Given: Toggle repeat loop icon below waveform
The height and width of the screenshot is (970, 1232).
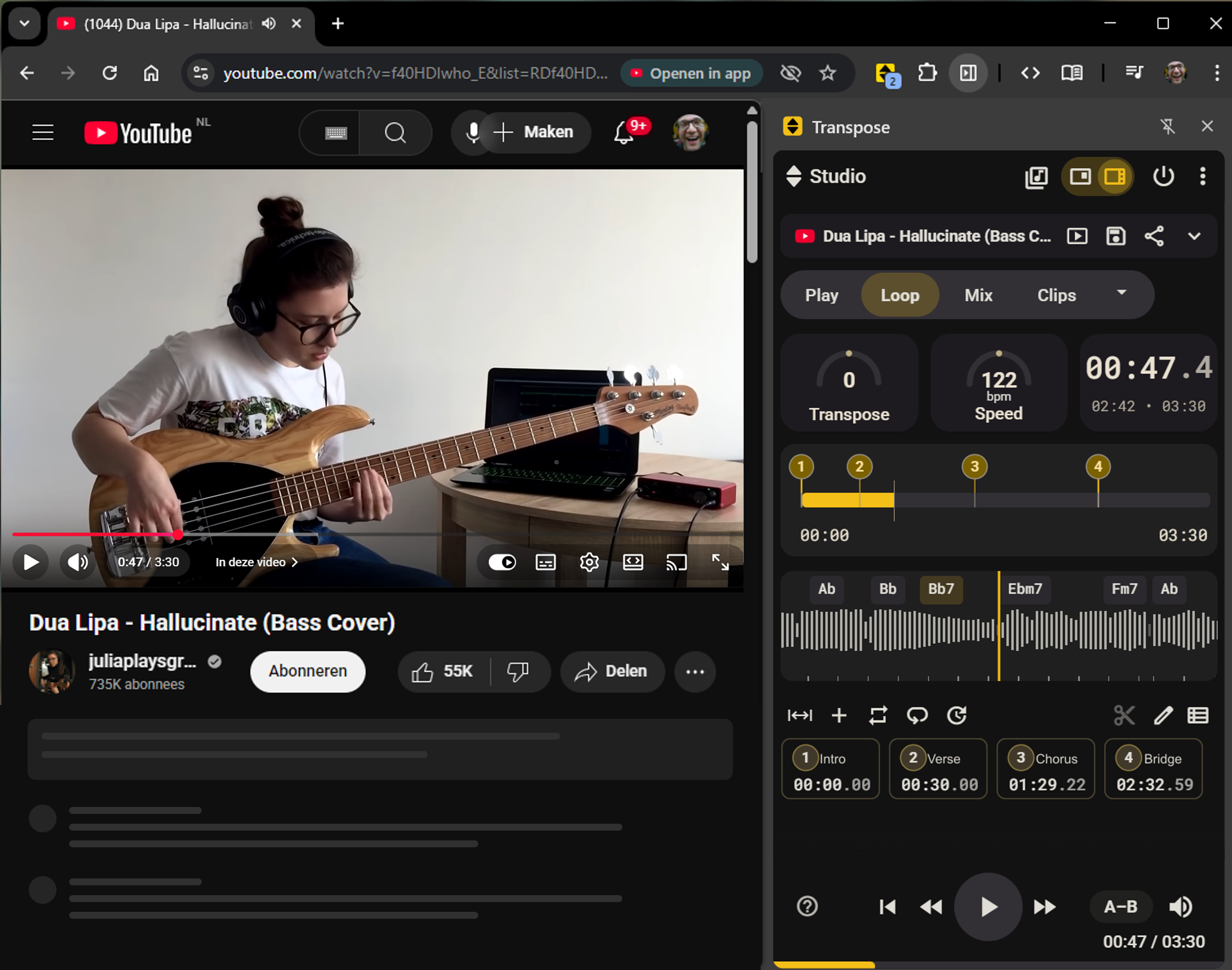Looking at the screenshot, I should pyautogui.click(x=878, y=715).
